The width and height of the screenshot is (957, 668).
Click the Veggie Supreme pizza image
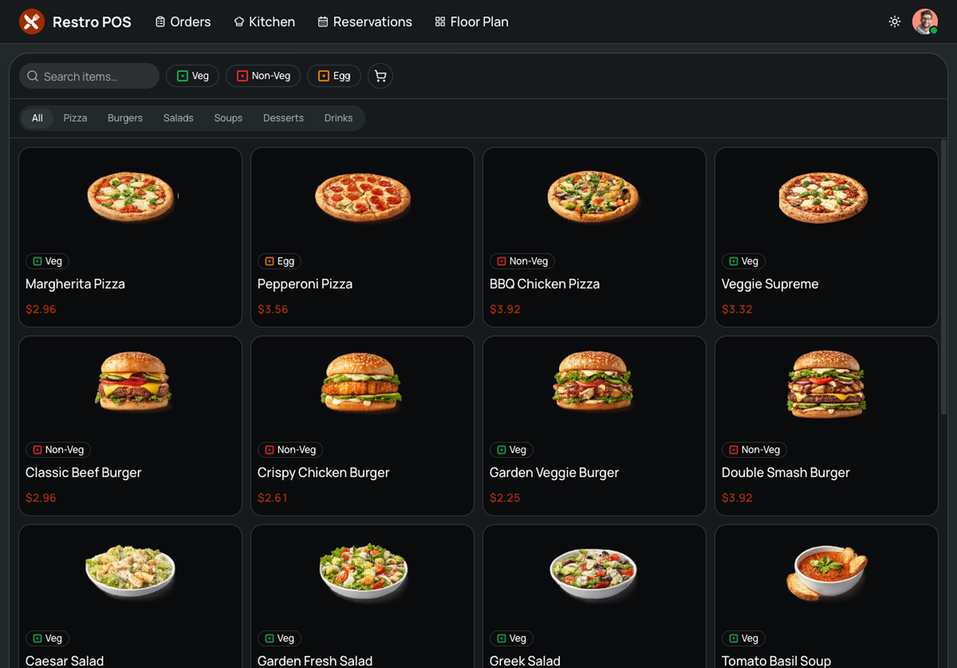coord(823,198)
